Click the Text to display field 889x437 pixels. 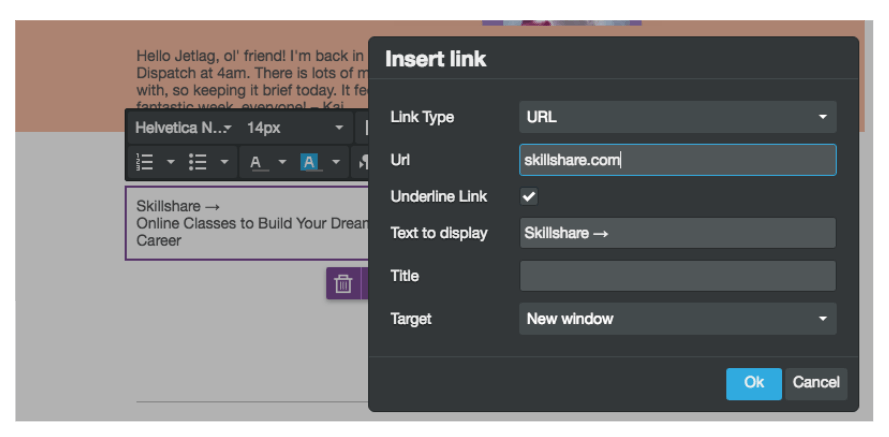677,233
